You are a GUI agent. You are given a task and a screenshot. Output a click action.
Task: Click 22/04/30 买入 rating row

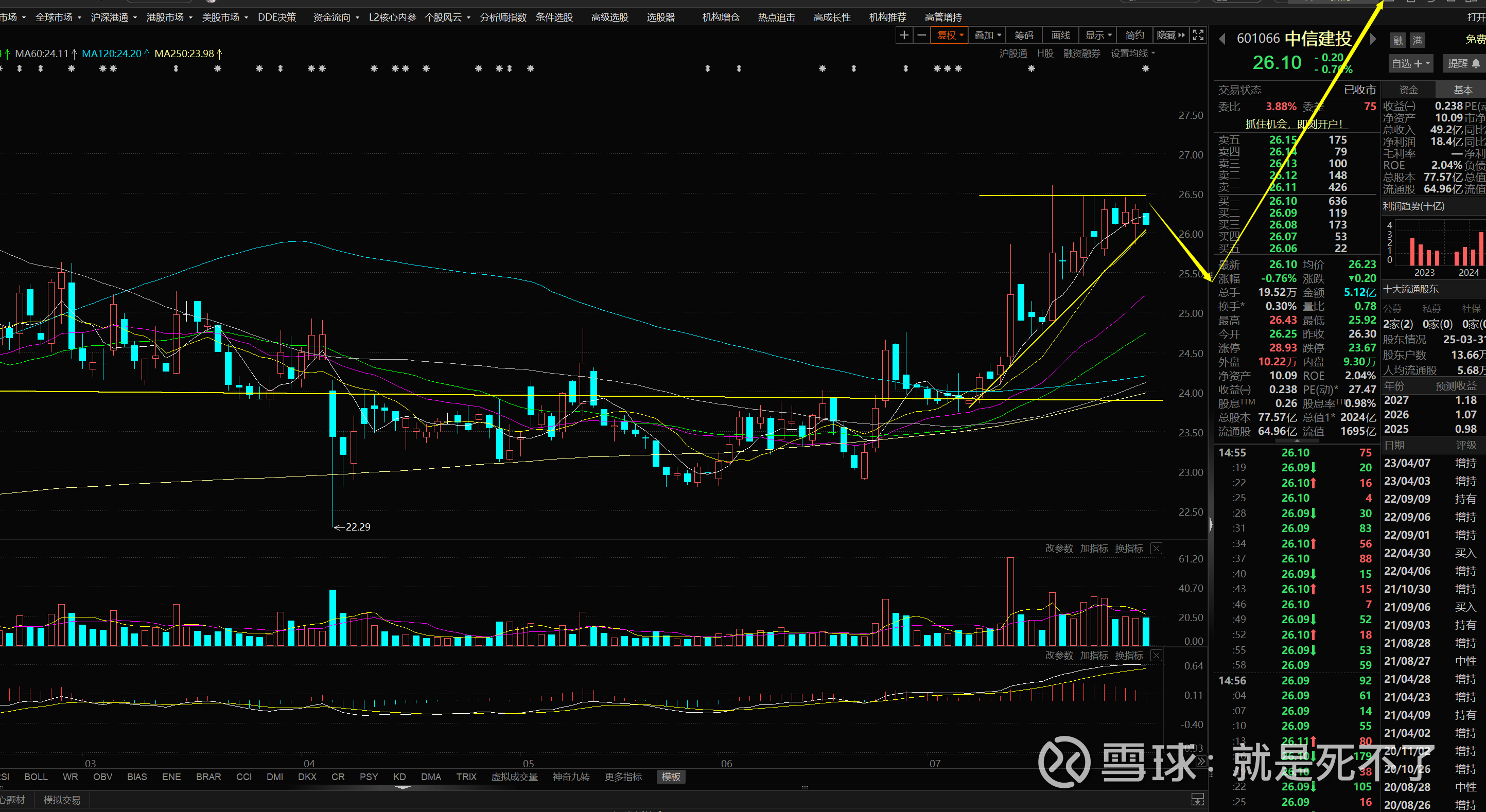click(1433, 553)
